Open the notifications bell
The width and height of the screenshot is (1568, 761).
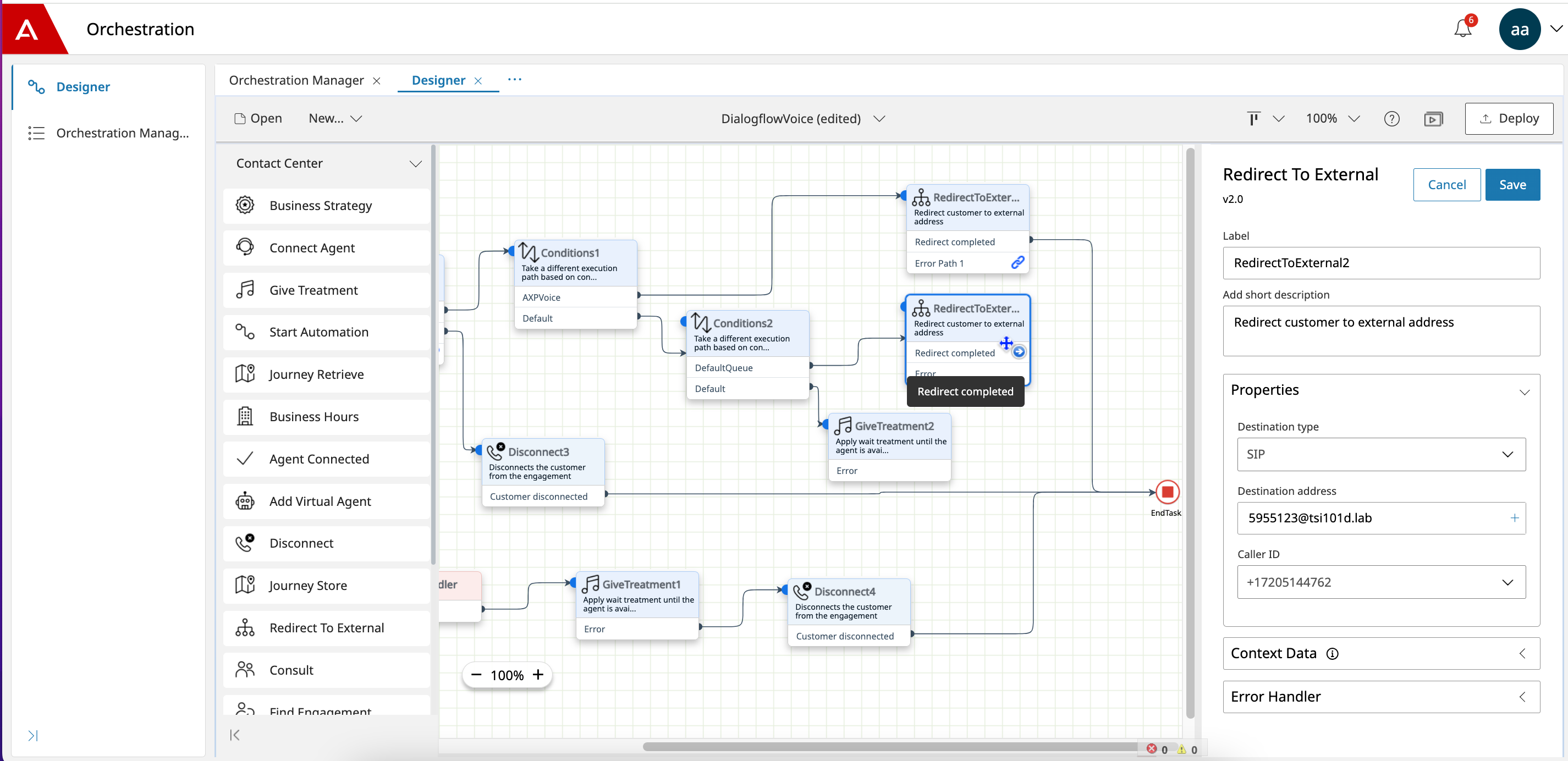pyautogui.click(x=1463, y=29)
